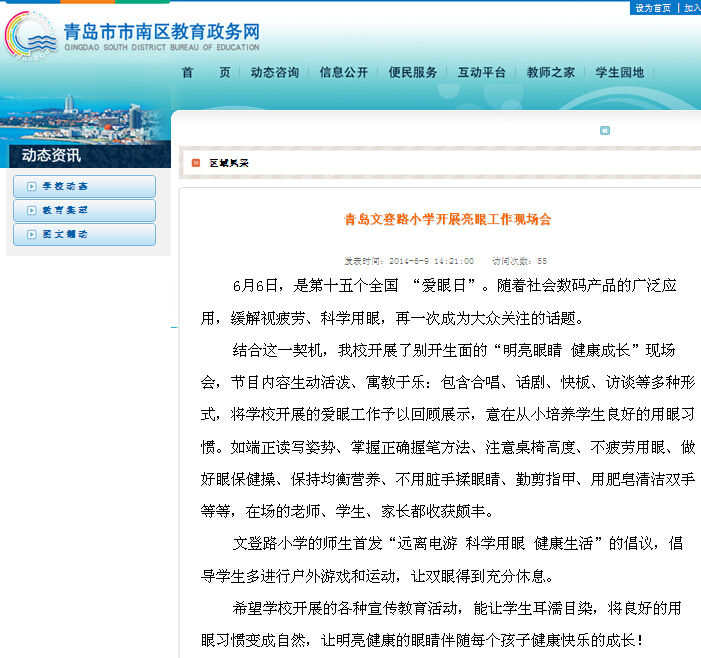
Task: Click the 设为首页 link at top right
Action: pos(653,8)
